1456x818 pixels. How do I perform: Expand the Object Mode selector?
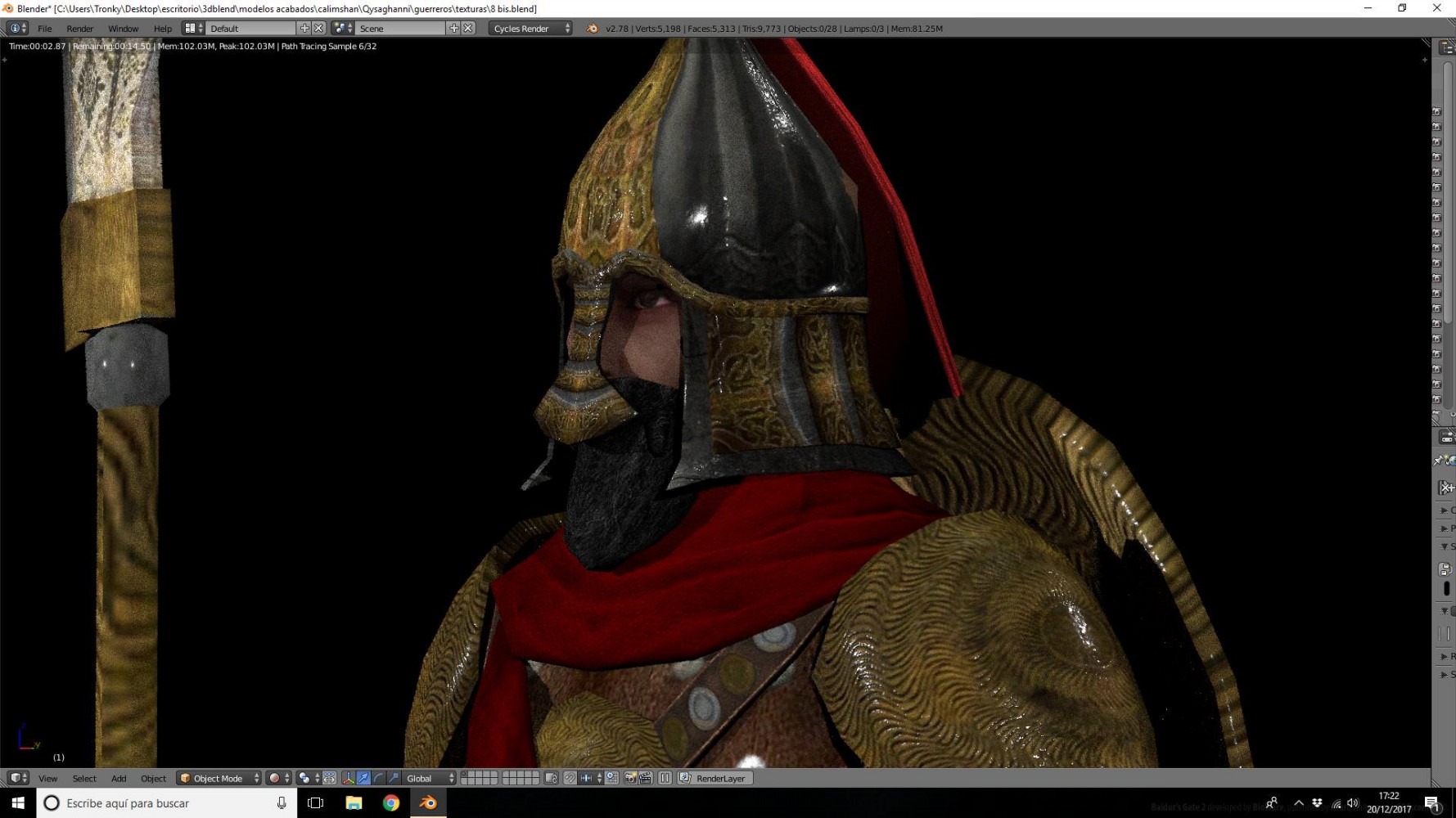[219, 778]
